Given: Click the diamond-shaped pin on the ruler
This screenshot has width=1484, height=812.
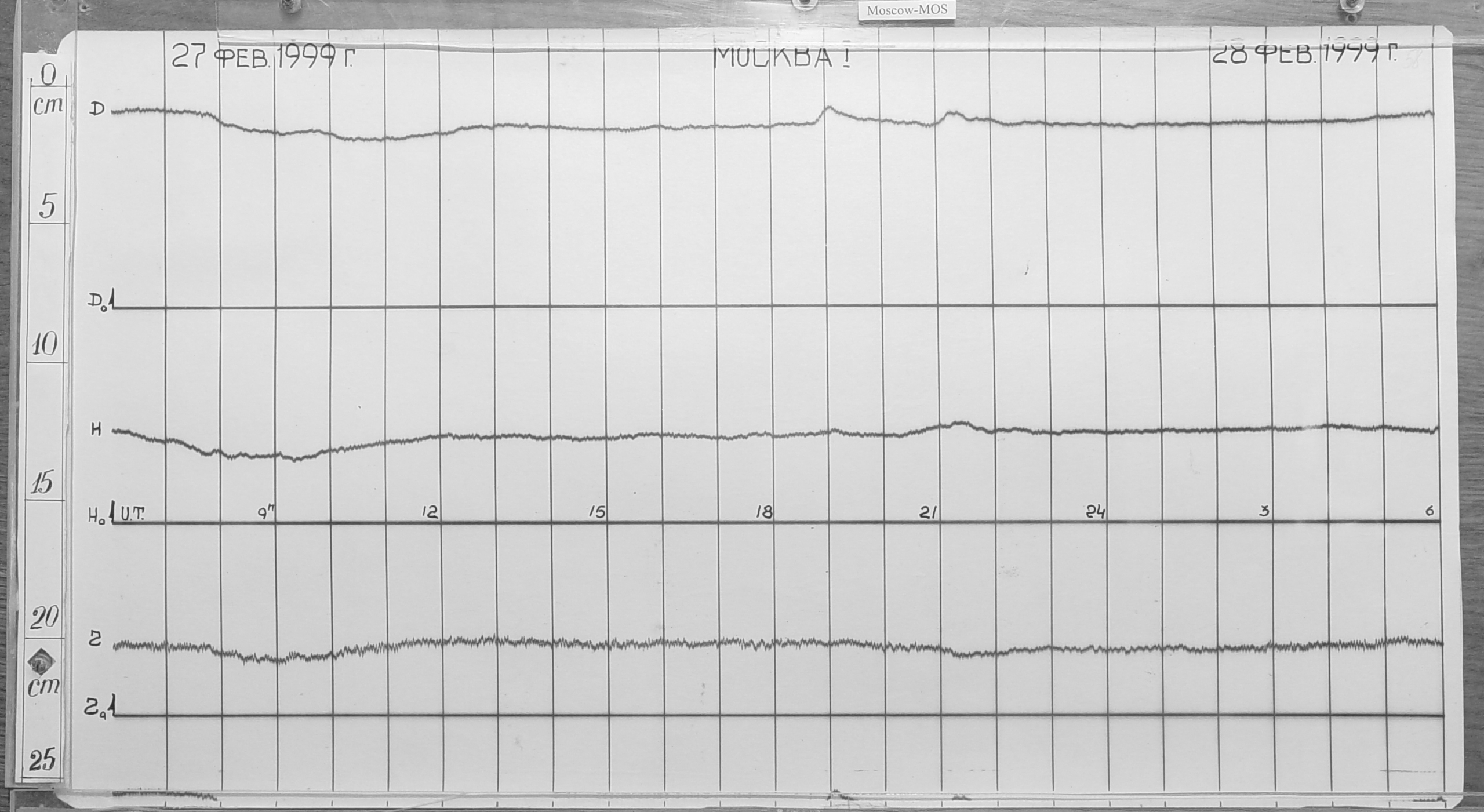Looking at the screenshot, I should coord(42,662).
